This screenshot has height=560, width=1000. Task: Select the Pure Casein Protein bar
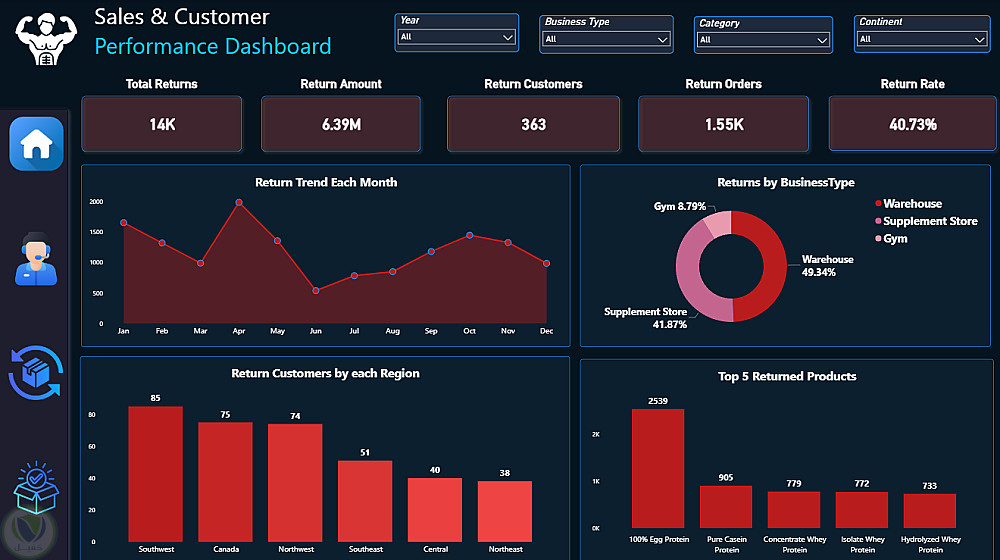click(x=726, y=506)
